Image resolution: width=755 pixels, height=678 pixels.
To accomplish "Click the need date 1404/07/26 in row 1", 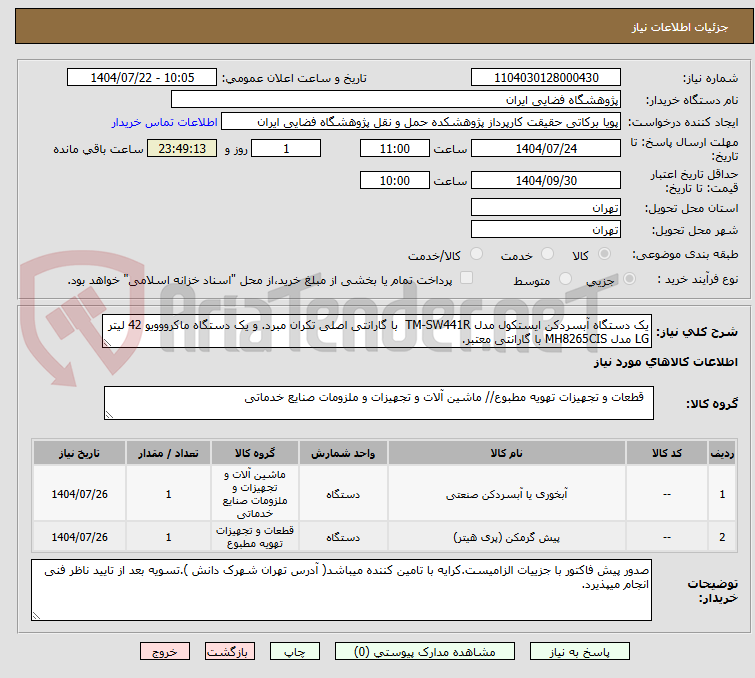I will [x=79, y=494].
